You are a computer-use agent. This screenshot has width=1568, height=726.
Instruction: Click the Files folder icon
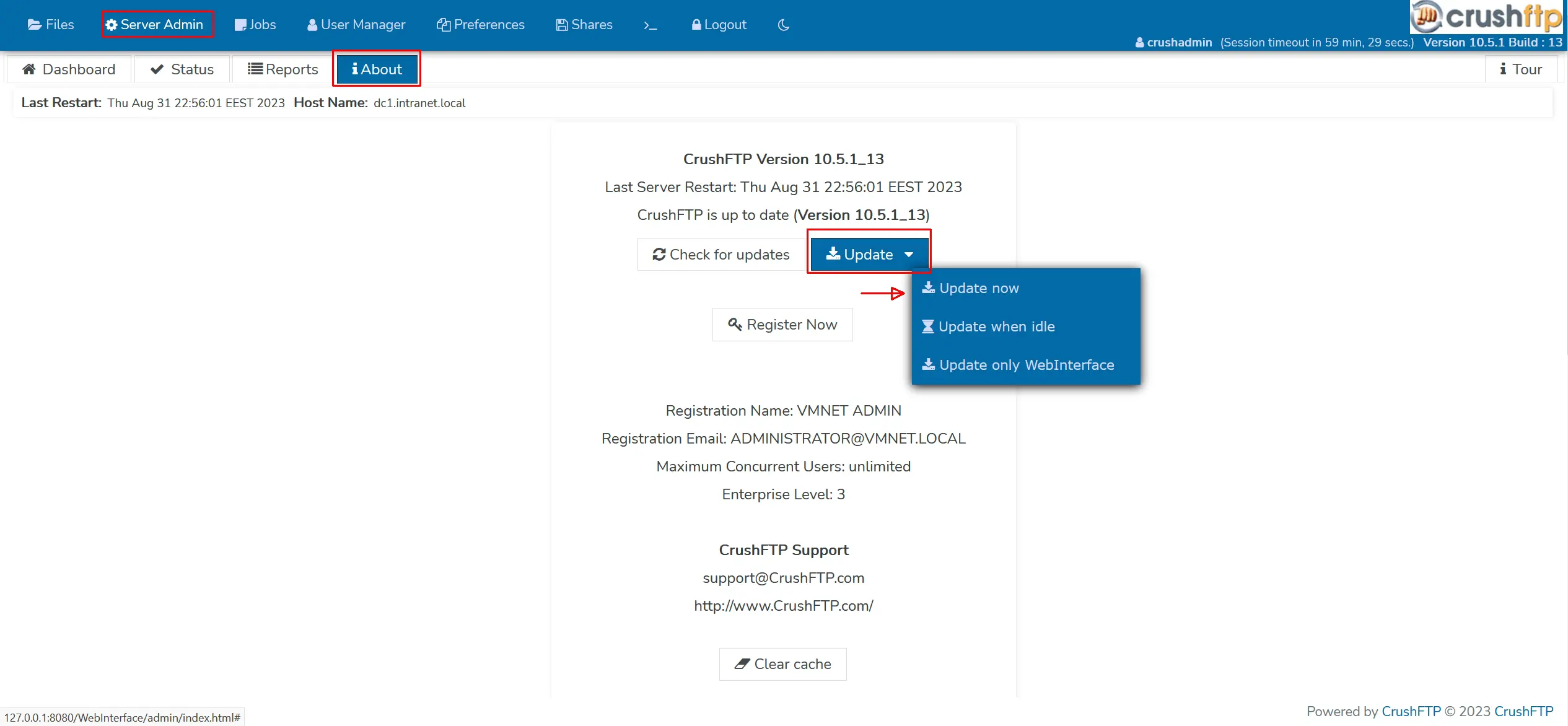pos(35,25)
